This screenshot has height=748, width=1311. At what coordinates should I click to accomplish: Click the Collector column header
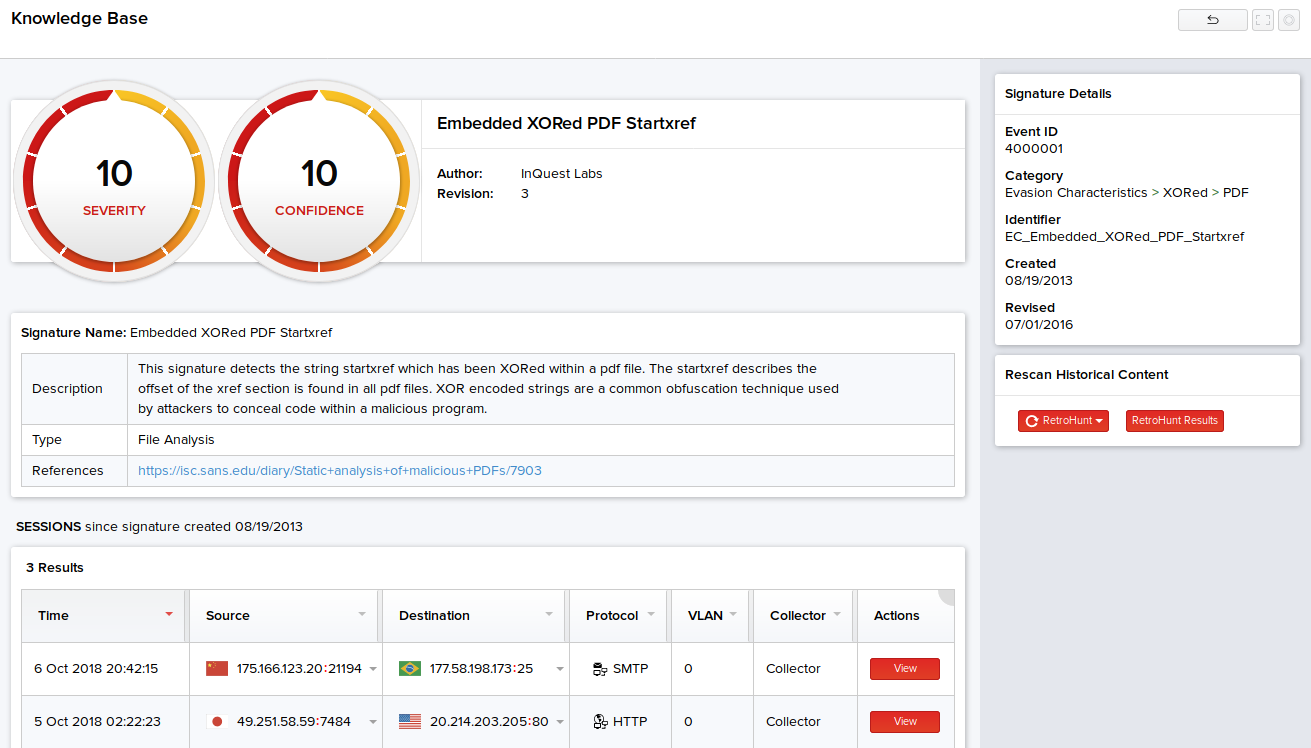coord(797,616)
